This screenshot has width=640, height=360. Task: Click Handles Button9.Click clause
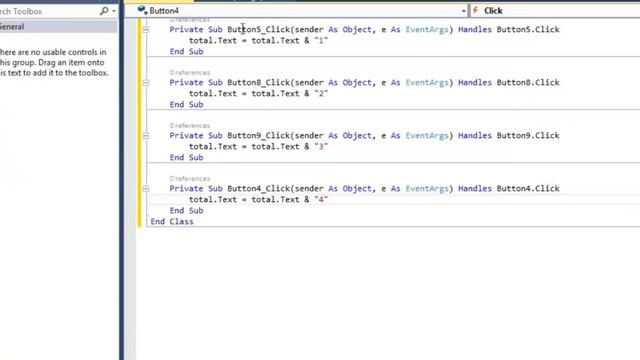pyautogui.click(x=509, y=136)
